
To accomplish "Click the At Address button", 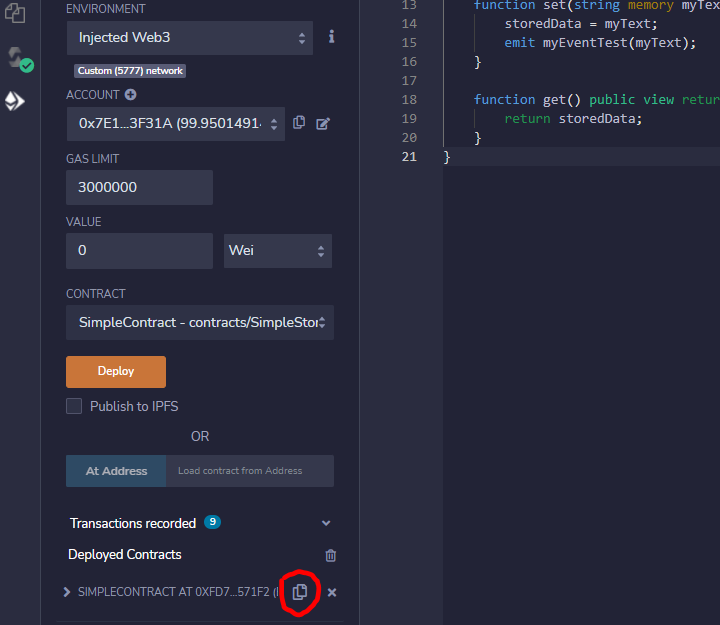I will 116,471.
